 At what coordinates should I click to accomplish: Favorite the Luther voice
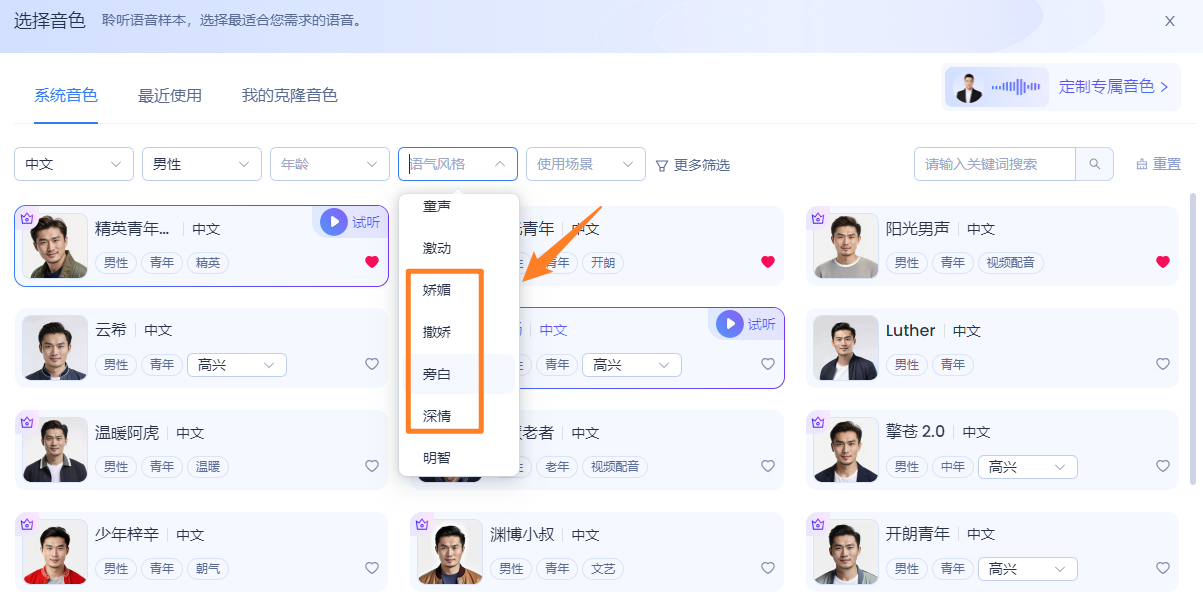1162,365
